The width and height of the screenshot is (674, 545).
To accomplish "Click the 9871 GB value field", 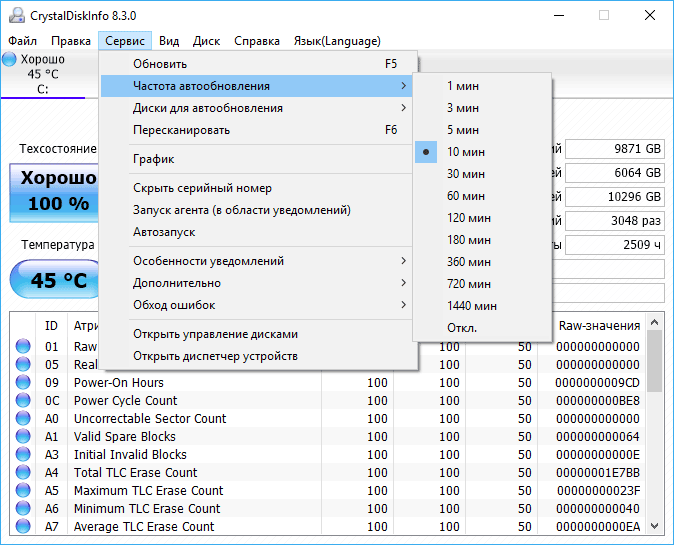I will (615, 149).
